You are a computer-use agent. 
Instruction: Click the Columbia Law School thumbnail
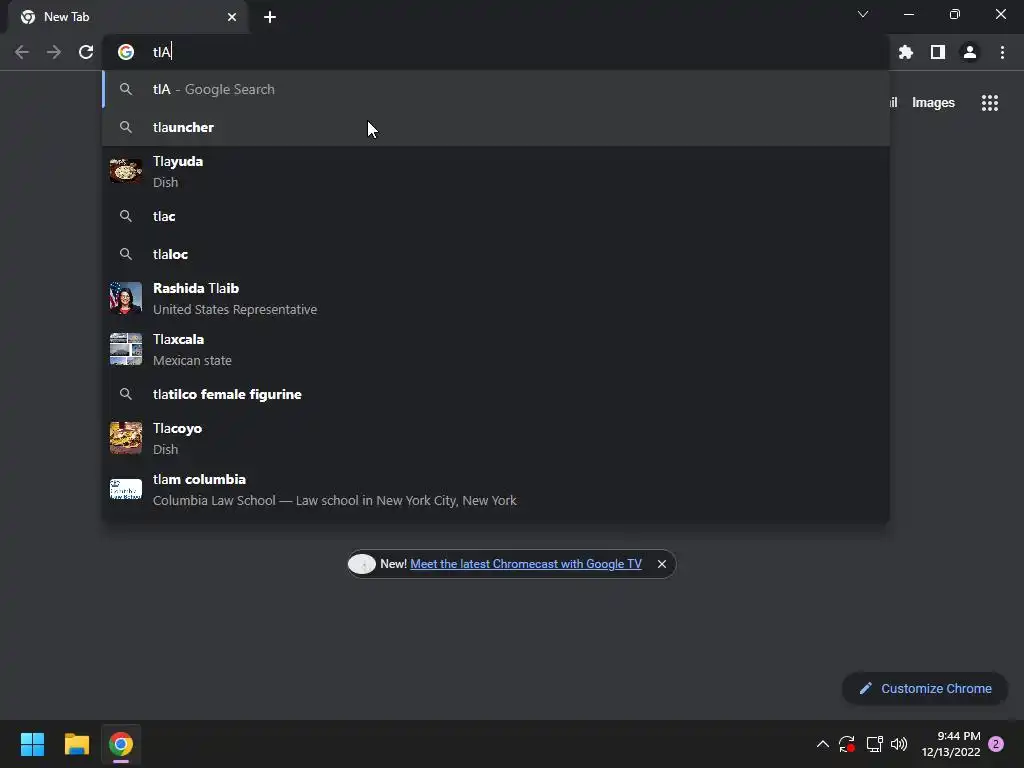pos(125,489)
